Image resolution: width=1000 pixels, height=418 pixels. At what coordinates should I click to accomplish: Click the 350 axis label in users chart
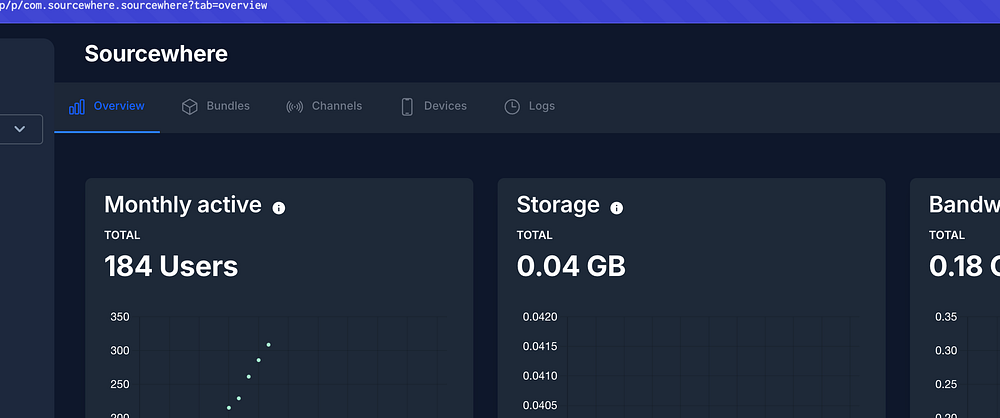tap(120, 317)
